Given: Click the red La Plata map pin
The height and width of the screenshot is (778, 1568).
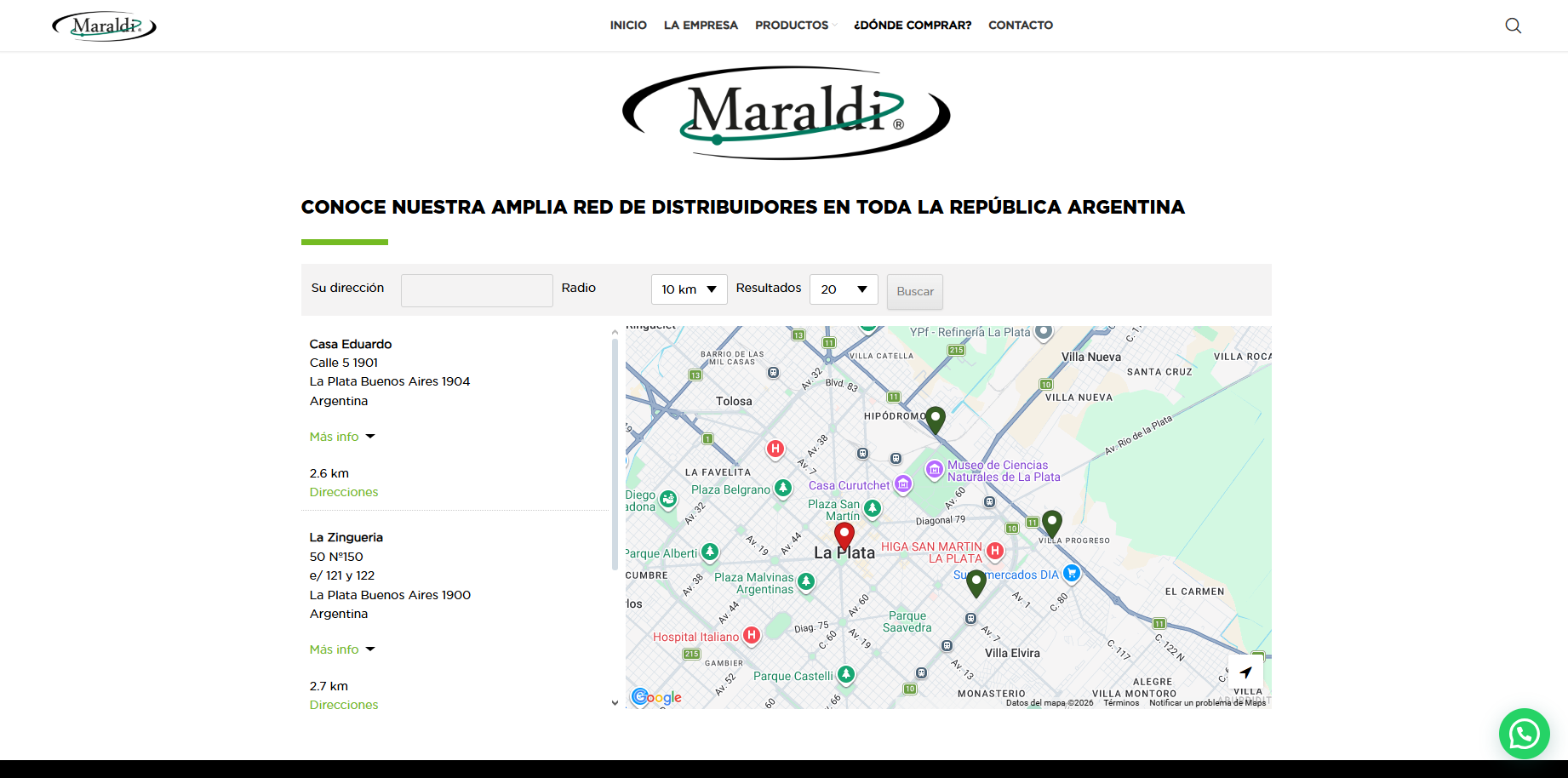Looking at the screenshot, I should pos(844,537).
